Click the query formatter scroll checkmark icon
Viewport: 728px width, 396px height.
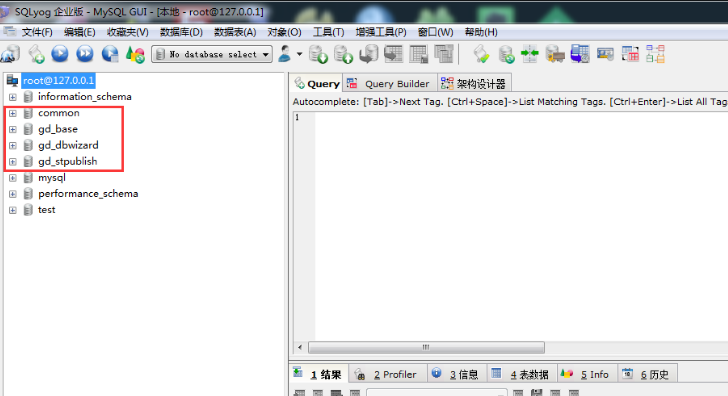pos(481,54)
